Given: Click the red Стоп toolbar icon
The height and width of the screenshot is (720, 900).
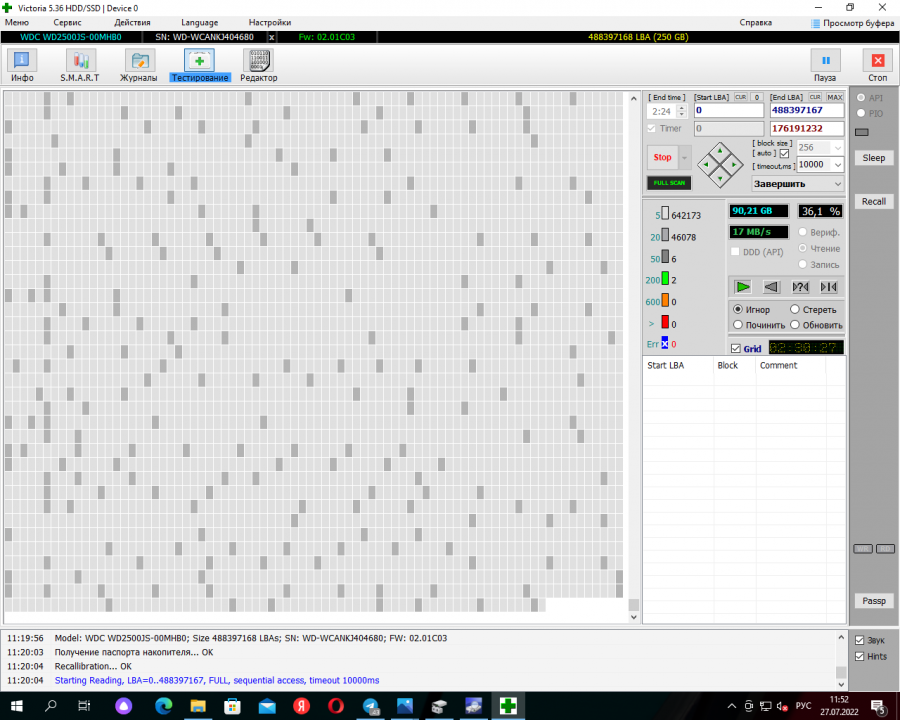Looking at the screenshot, I should [877, 65].
